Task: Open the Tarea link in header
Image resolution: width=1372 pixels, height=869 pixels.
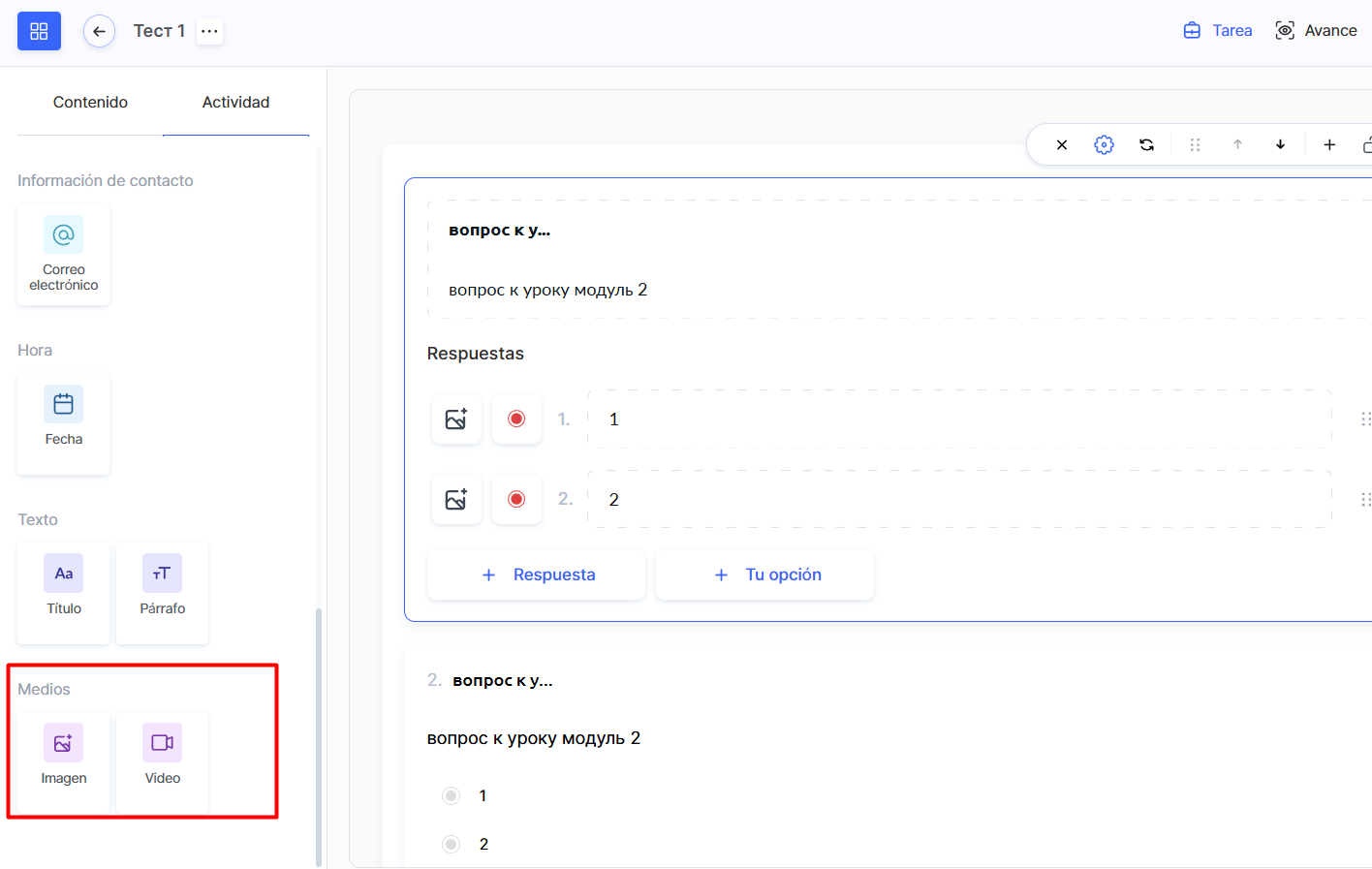Action: [x=1218, y=31]
